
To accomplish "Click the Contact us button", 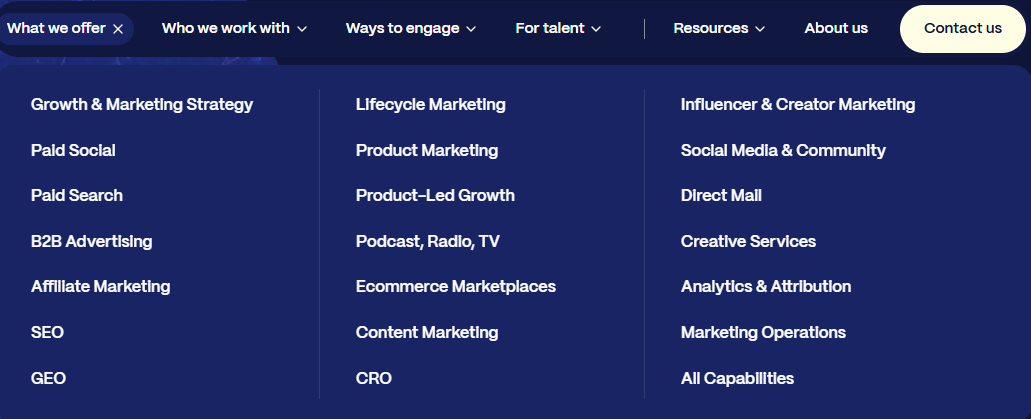I will click(x=962, y=29).
